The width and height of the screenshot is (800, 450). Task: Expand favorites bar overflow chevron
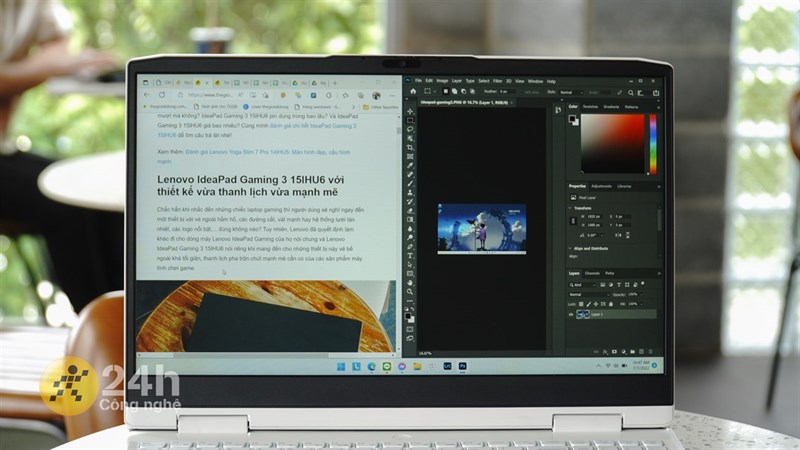coord(354,107)
